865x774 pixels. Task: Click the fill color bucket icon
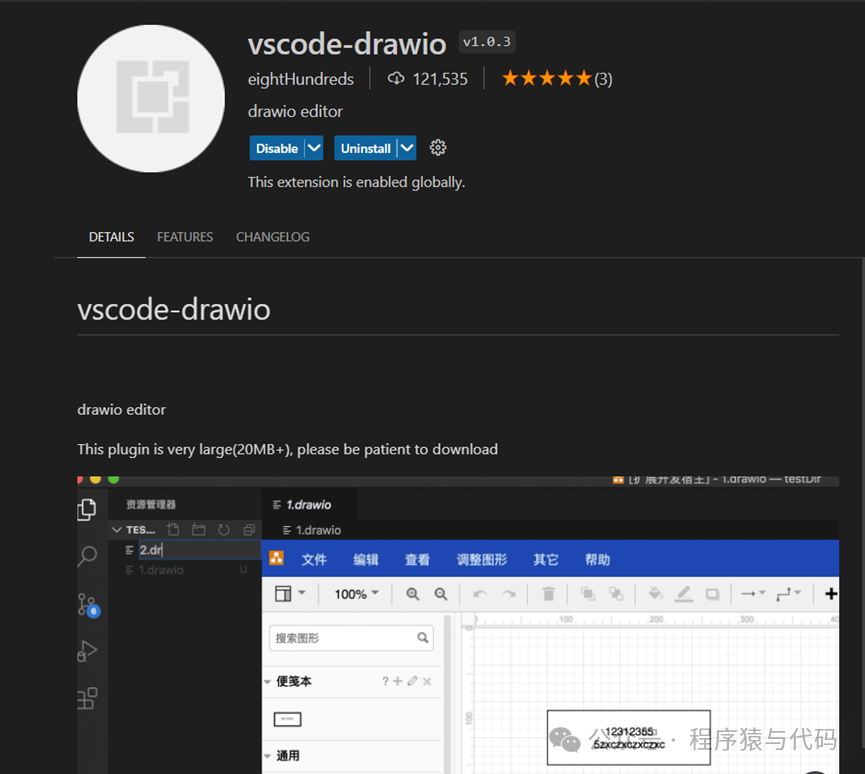(x=655, y=594)
